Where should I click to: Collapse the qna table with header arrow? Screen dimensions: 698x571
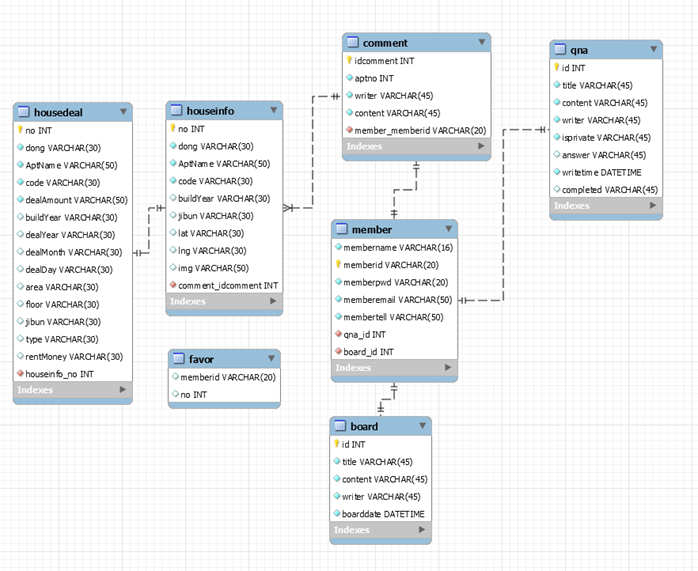(653, 49)
